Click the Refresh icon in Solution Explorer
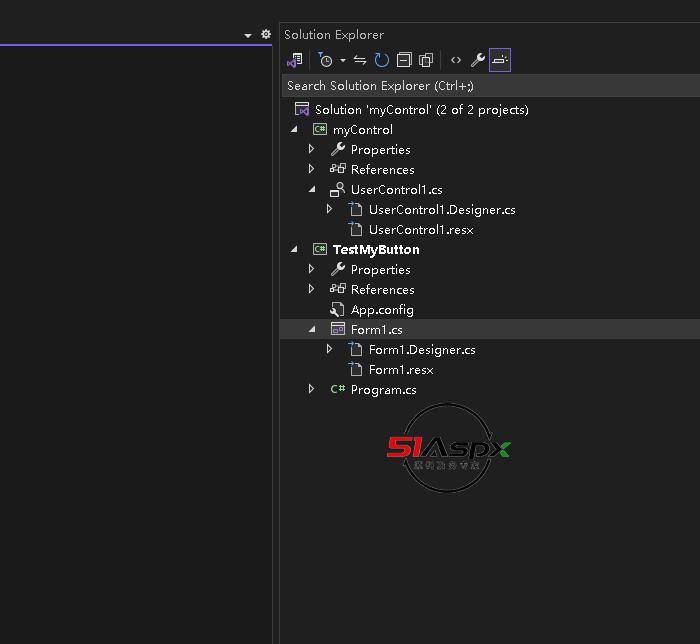The image size is (700, 644). pos(382,60)
